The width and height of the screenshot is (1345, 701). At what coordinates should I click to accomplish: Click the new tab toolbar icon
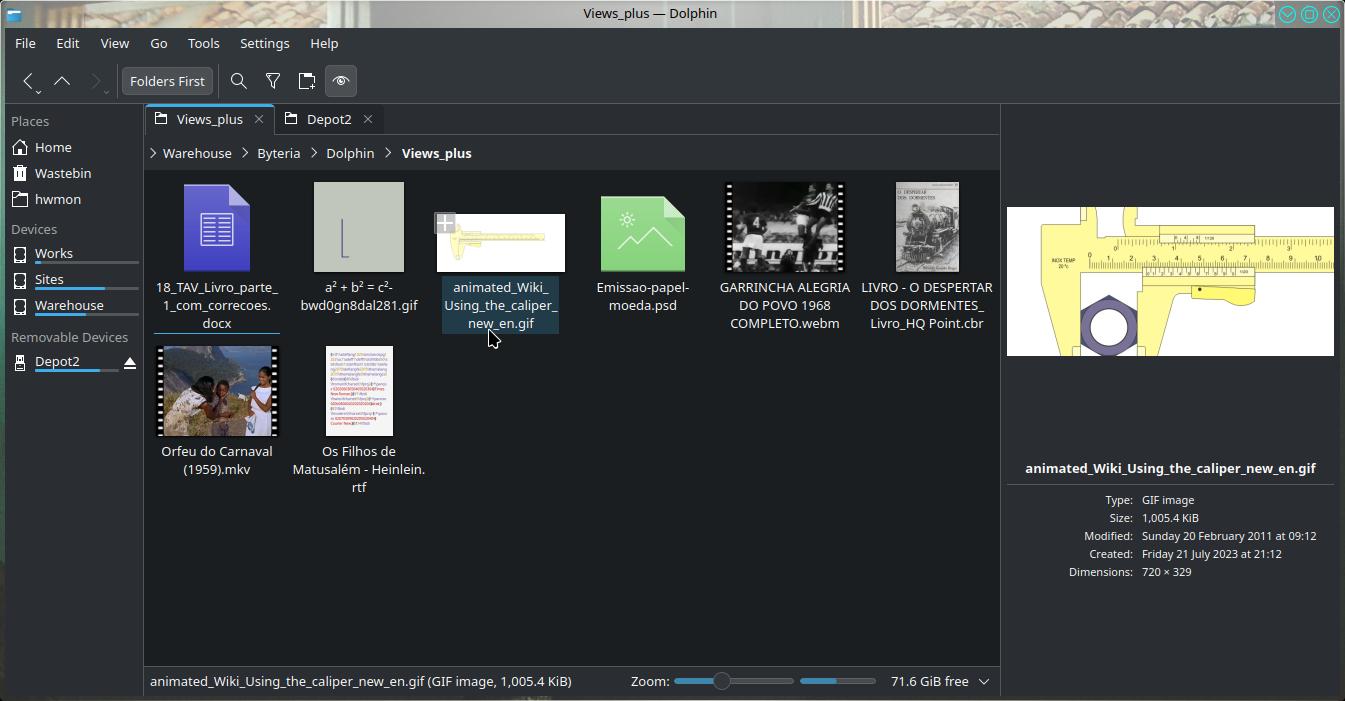[307, 81]
